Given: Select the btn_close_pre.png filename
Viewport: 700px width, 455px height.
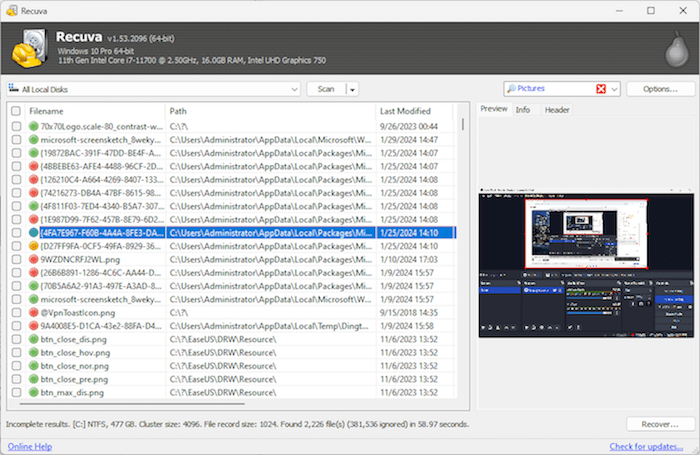Looking at the screenshot, I should click(x=74, y=379).
